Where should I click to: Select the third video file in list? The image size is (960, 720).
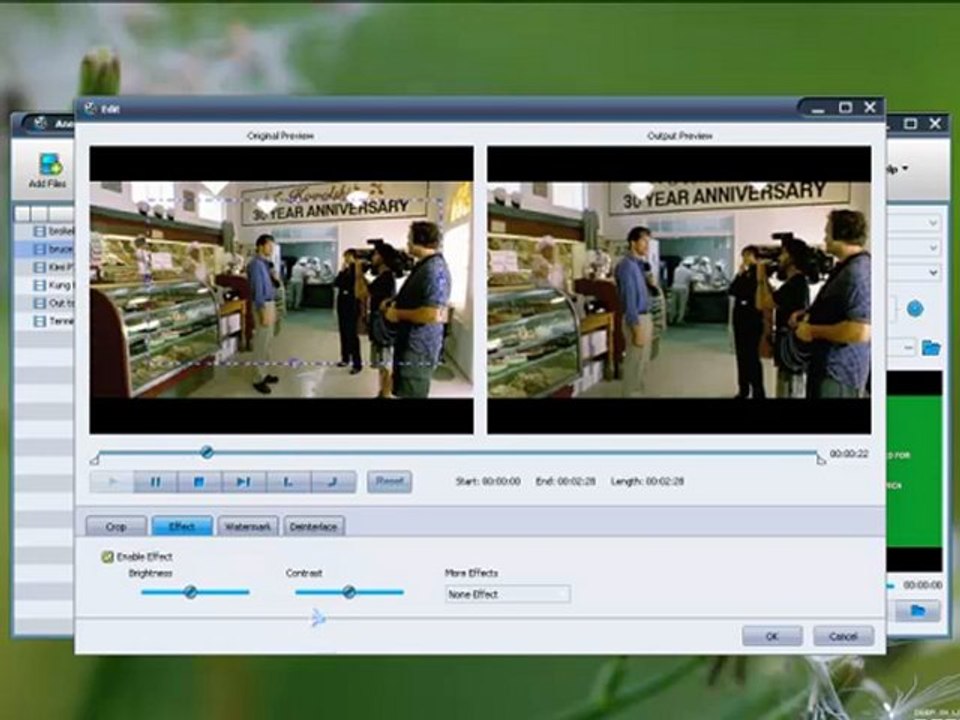click(x=45, y=267)
